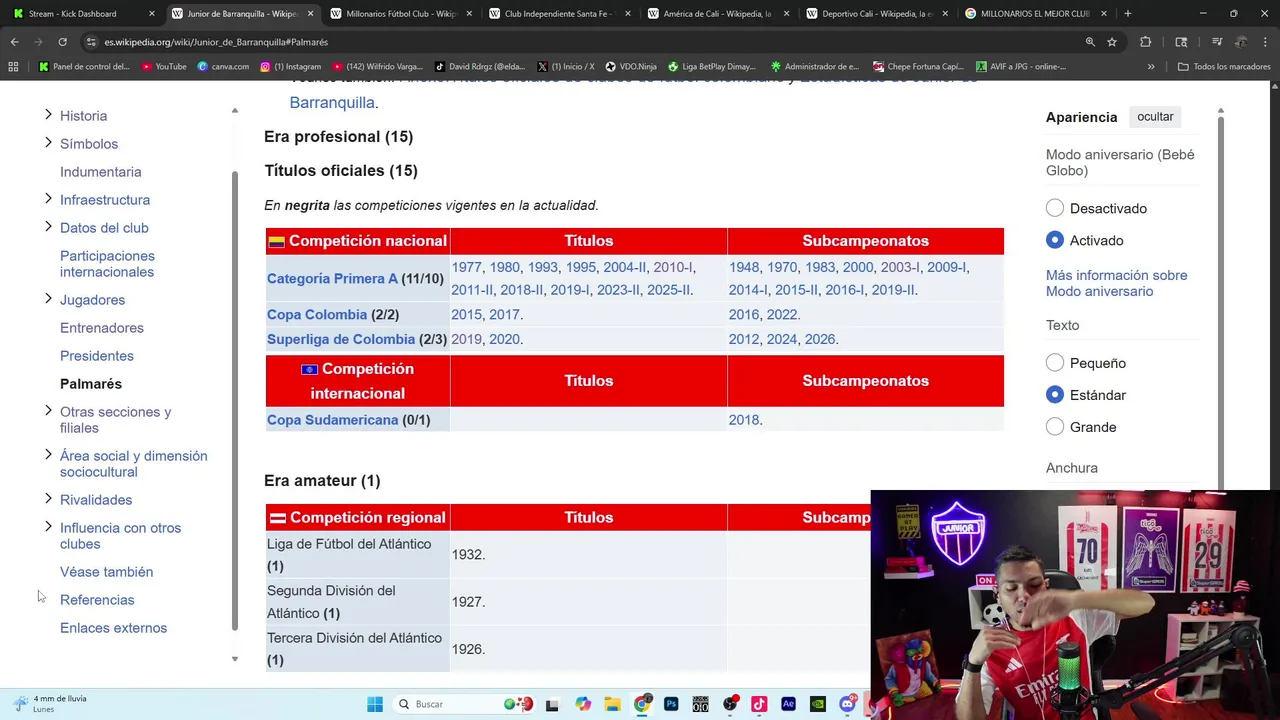Open the VDO.Ninja bookmark

[x=631, y=67]
